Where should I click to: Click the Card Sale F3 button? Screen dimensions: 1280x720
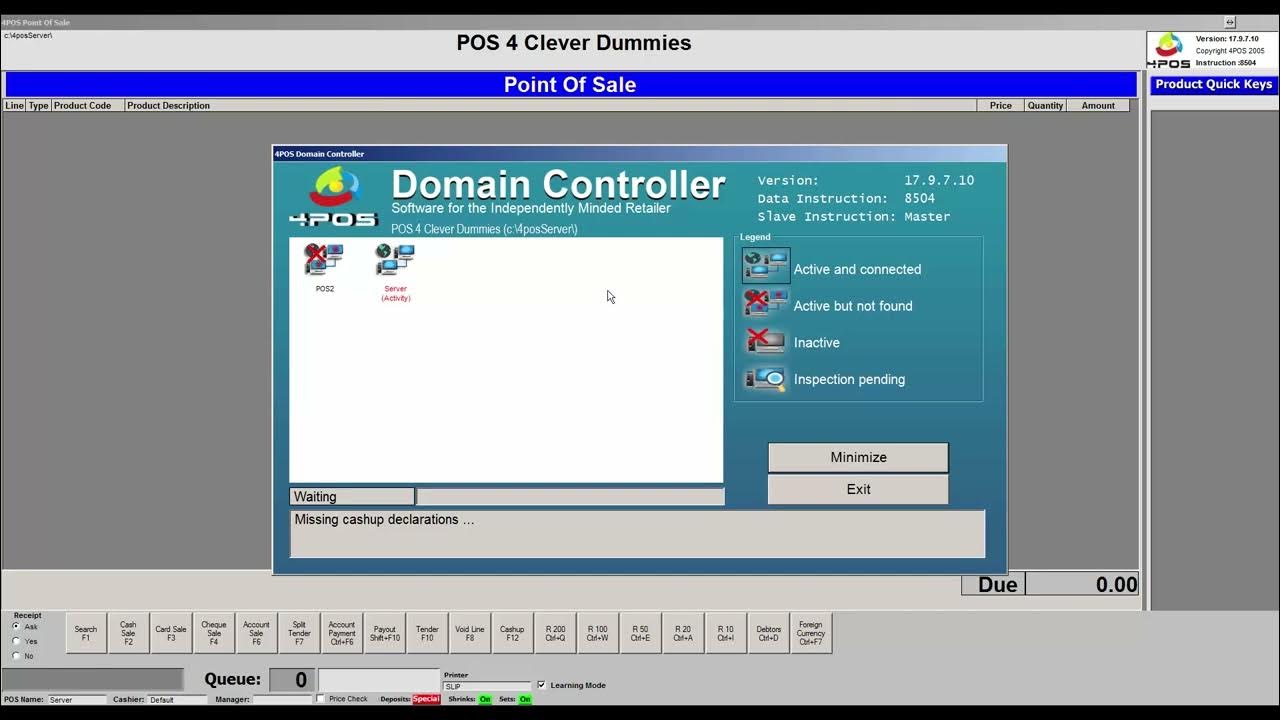point(171,633)
